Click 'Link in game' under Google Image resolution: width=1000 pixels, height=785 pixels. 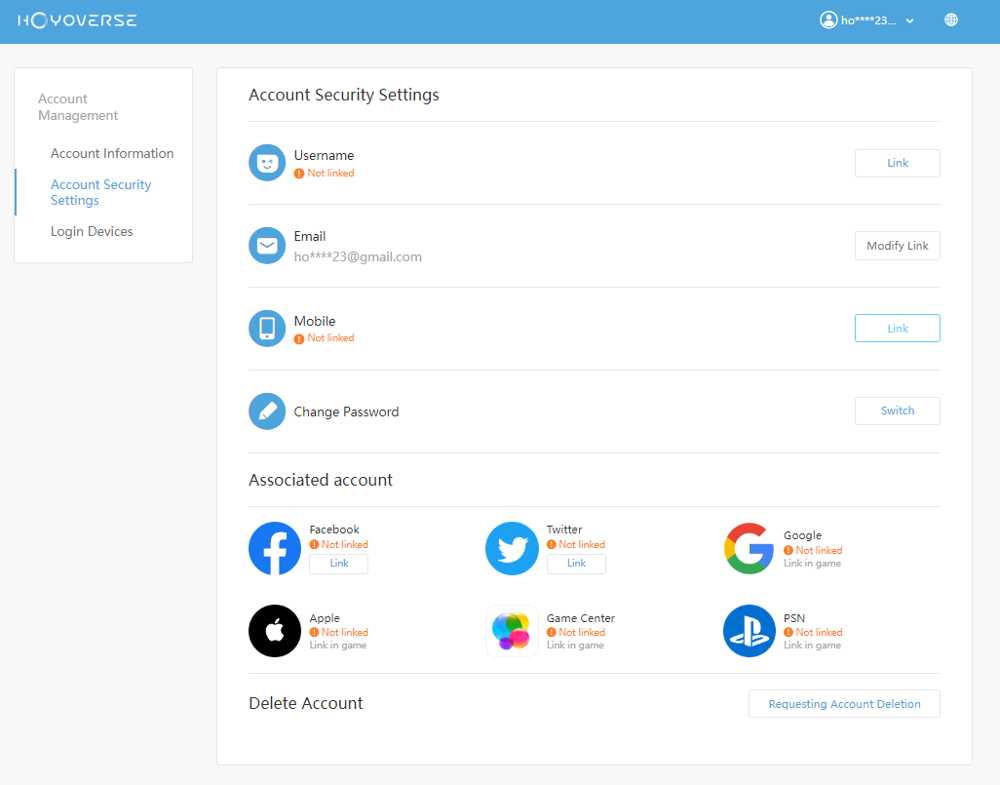pyautogui.click(x=812, y=563)
